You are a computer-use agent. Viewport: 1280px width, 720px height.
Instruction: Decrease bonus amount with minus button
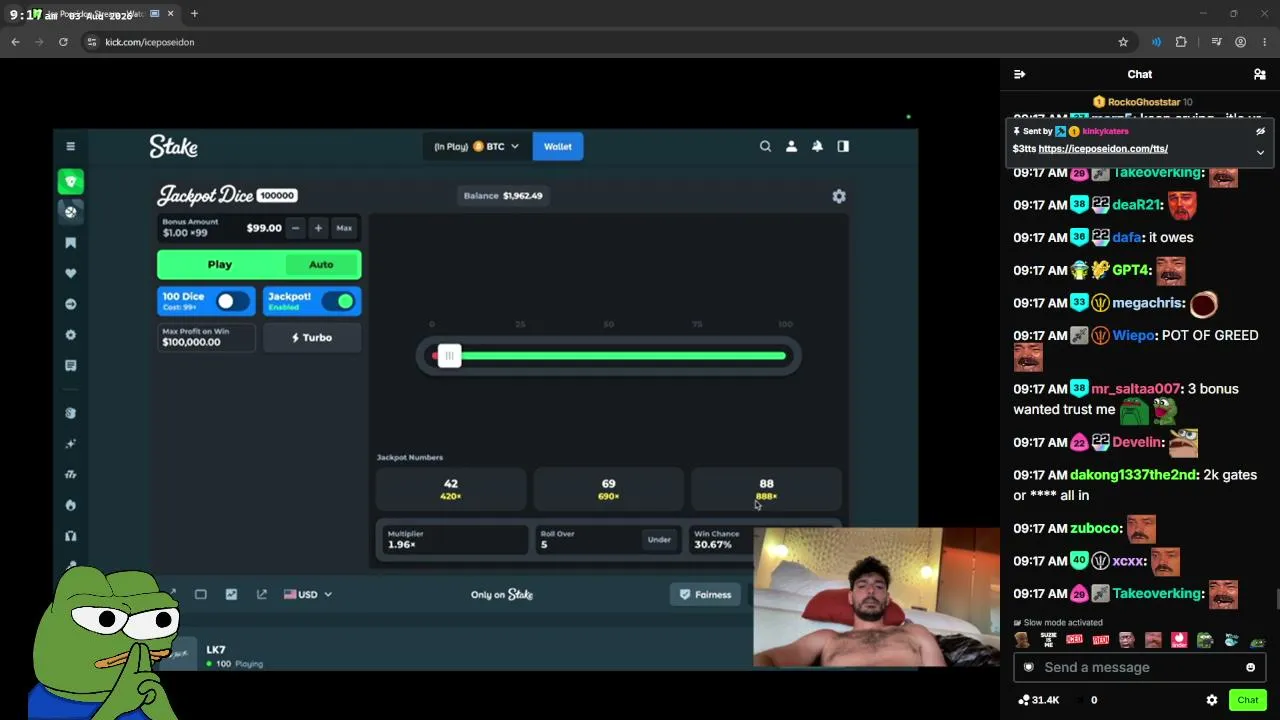[295, 228]
